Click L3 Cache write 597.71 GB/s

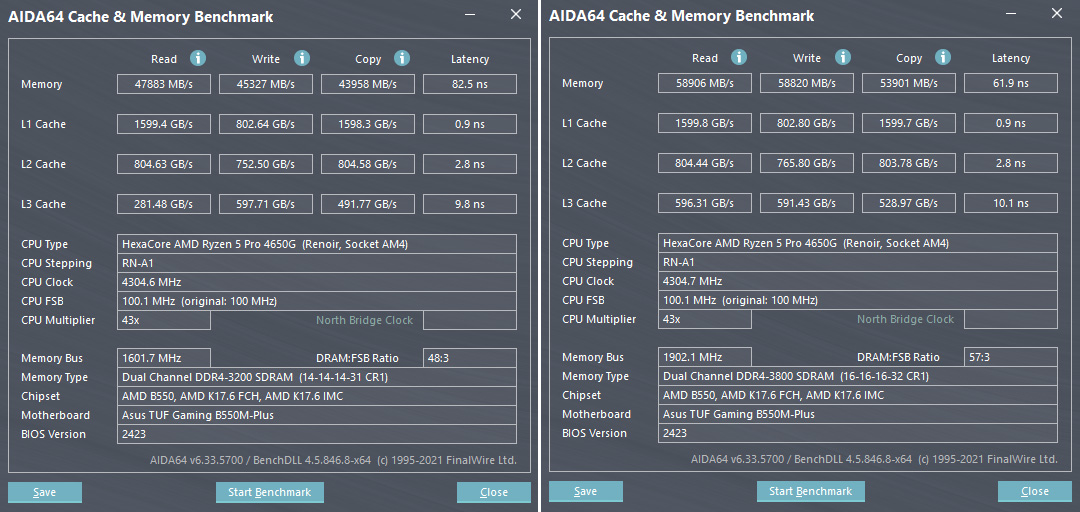(x=266, y=204)
